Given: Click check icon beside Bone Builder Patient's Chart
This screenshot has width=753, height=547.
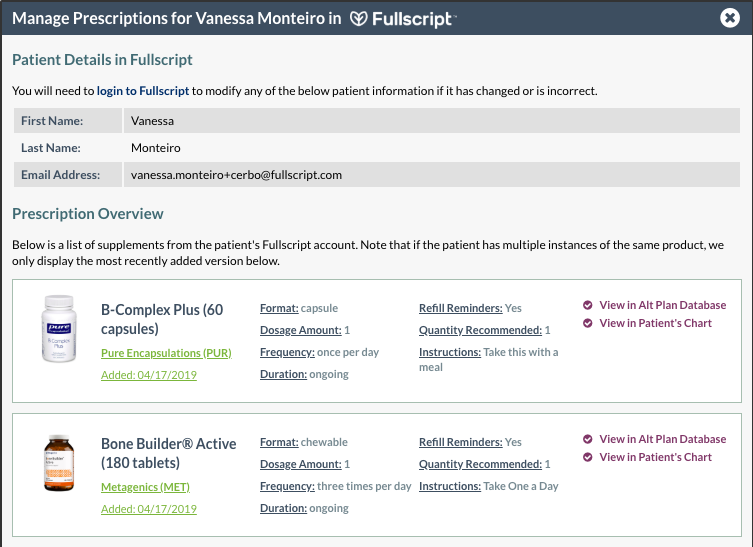Looking at the screenshot, I should (x=587, y=457).
